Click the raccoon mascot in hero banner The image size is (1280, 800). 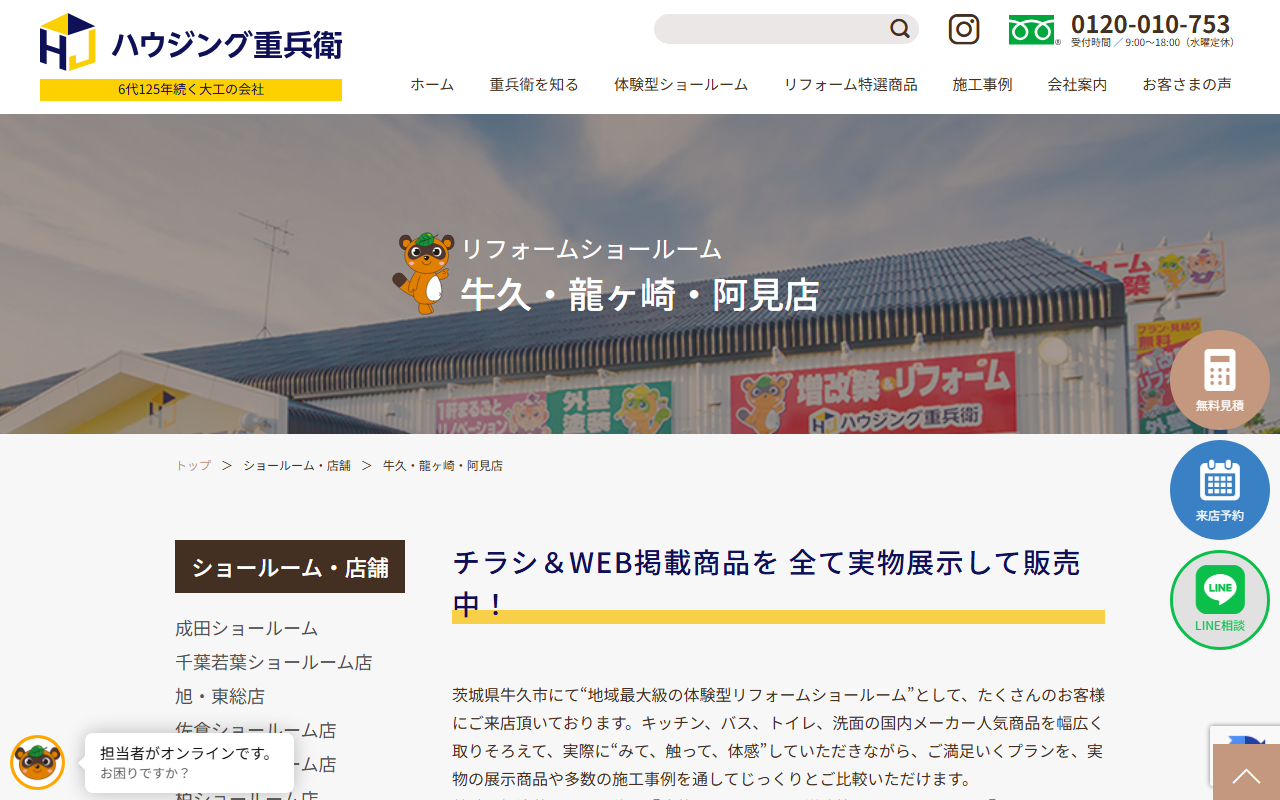point(425,273)
